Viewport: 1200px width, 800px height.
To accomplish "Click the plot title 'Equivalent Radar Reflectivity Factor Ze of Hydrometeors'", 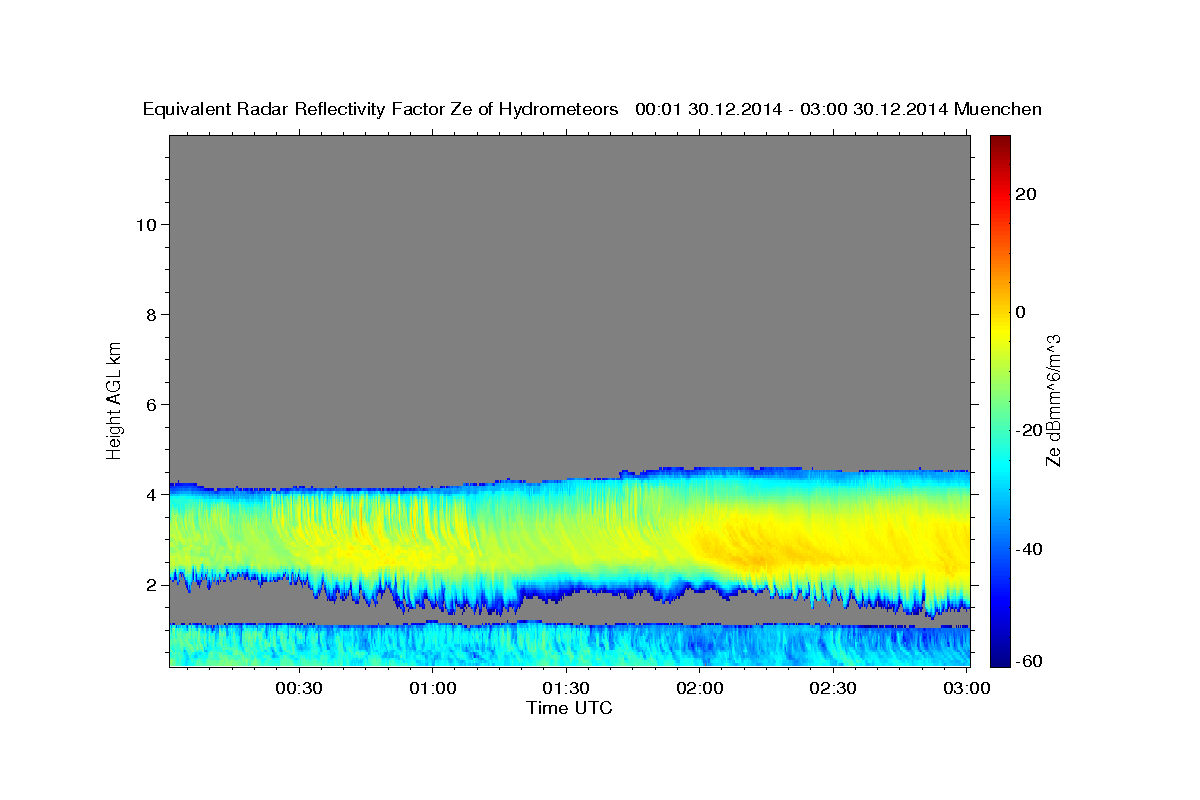I will click(x=380, y=109).
